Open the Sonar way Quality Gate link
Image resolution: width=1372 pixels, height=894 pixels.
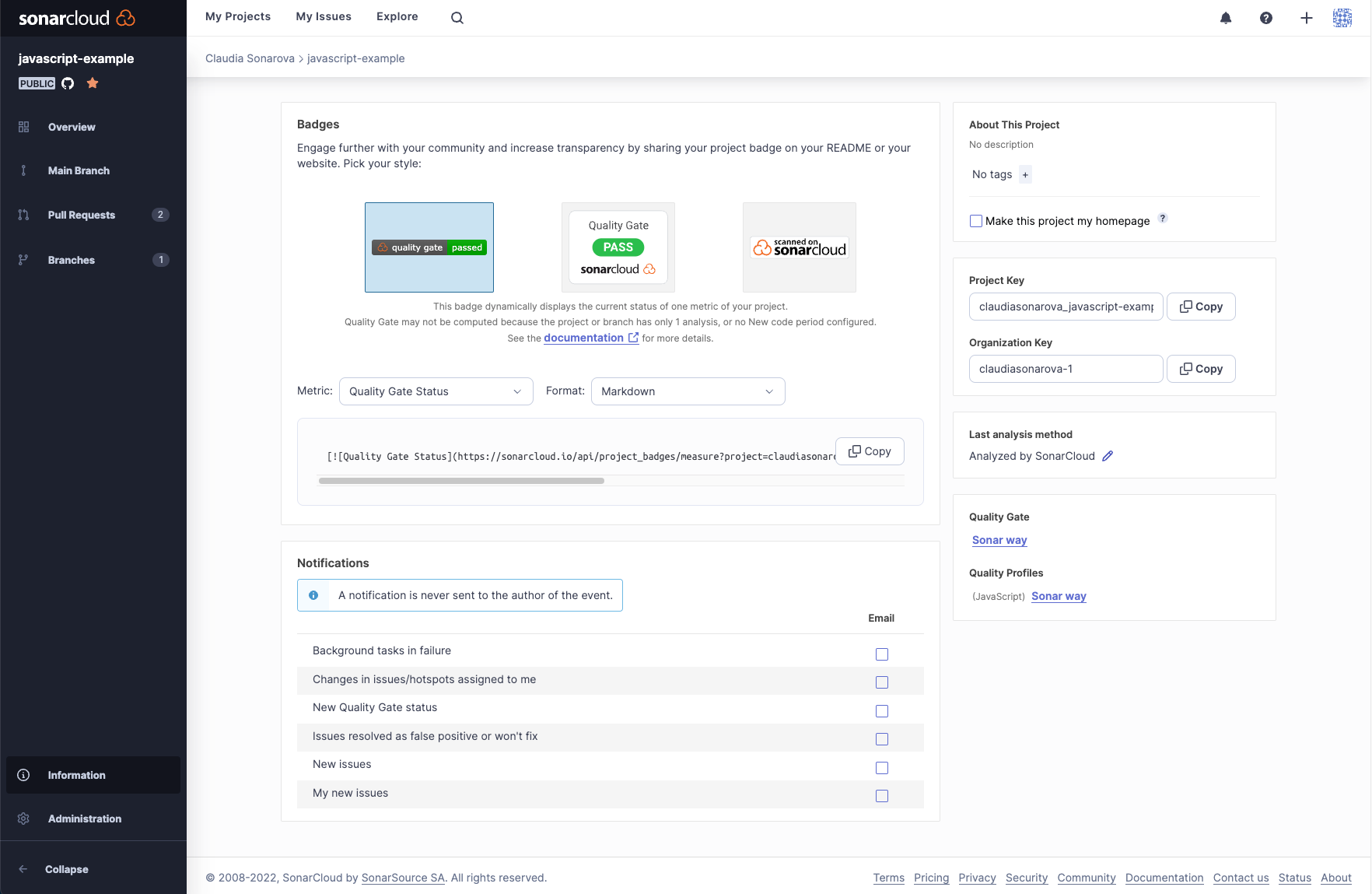(999, 540)
